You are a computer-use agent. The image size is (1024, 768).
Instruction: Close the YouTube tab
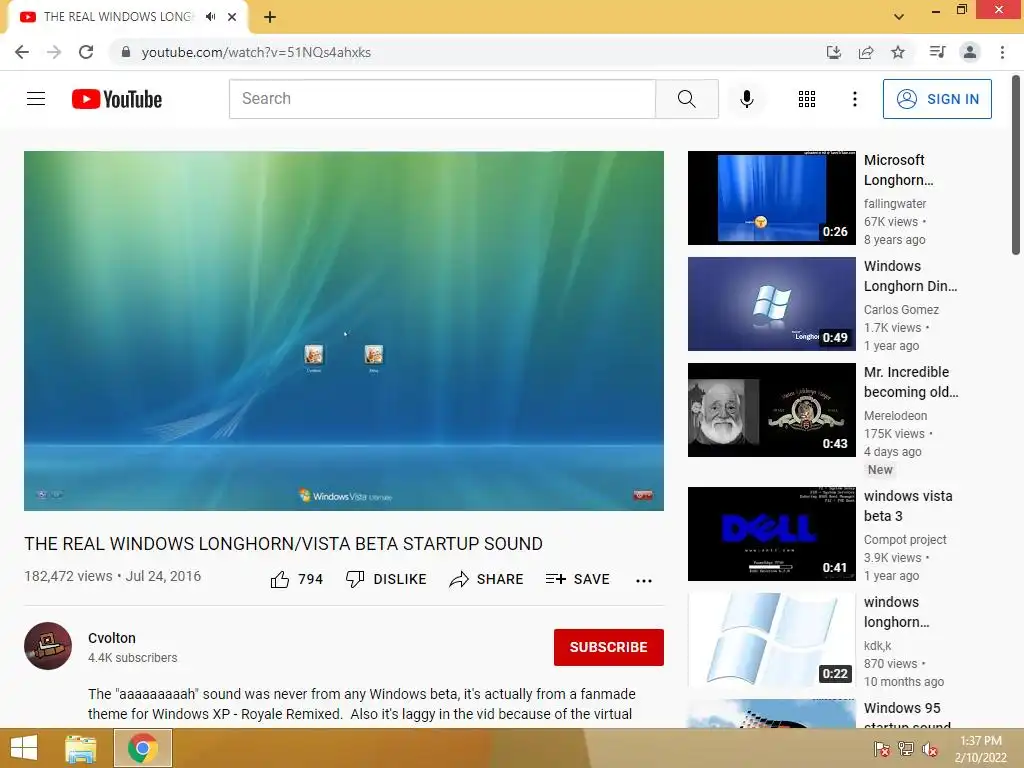pos(232,17)
